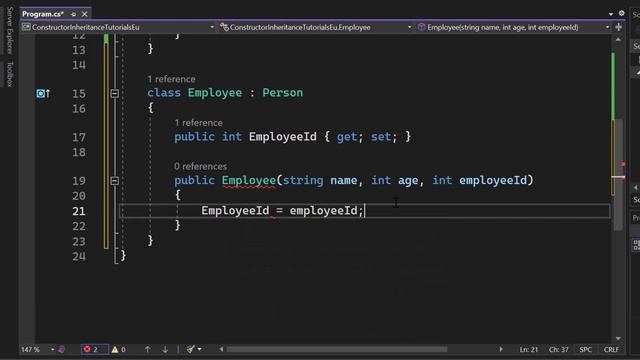Screen dimensions: 640x360
Task: Click line number 19 in the gutter
Action: click(x=79, y=181)
